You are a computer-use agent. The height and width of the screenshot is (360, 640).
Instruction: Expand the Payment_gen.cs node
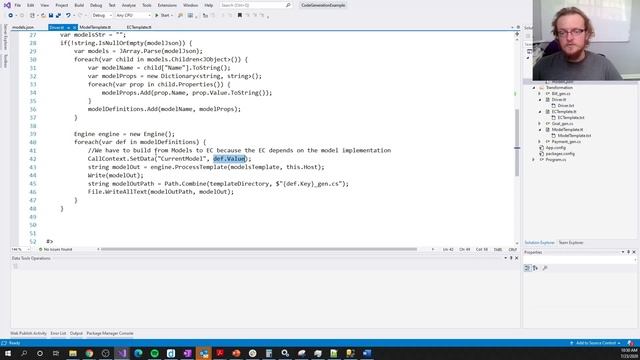[x=540, y=142]
